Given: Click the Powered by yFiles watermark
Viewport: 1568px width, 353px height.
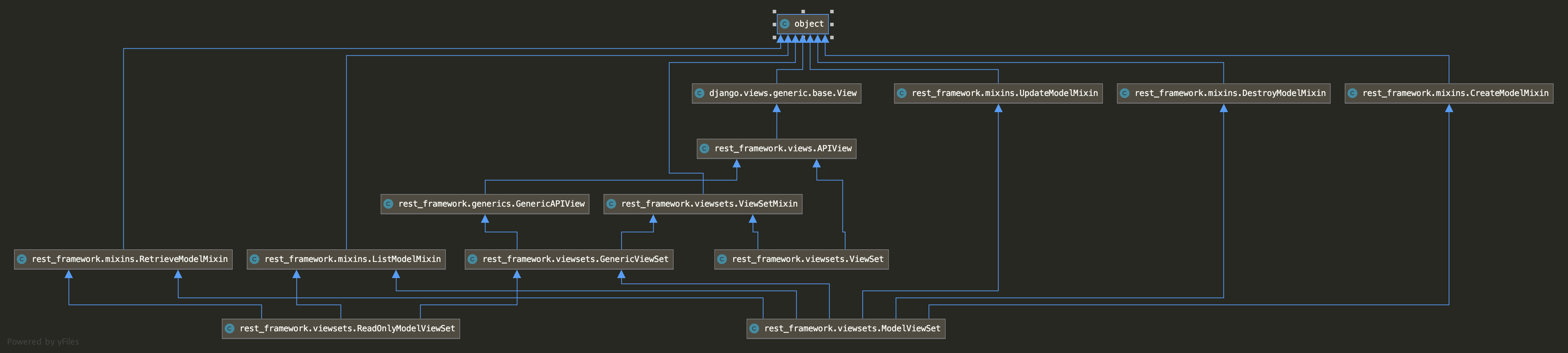Looking at the screenshot, I should [x=43, y=342].
